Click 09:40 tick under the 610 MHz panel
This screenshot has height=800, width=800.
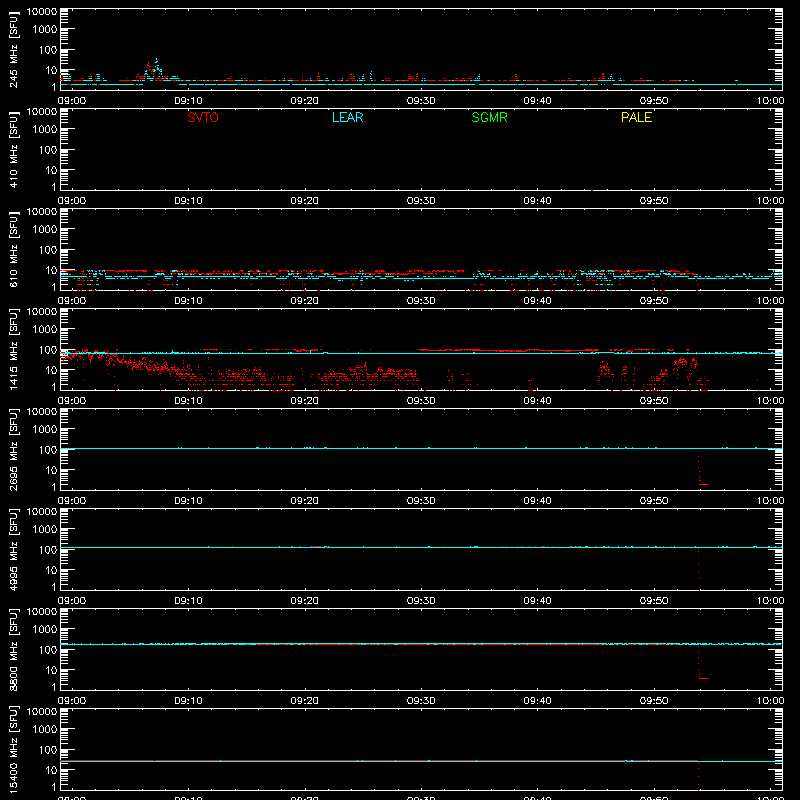tap(537, 301)
